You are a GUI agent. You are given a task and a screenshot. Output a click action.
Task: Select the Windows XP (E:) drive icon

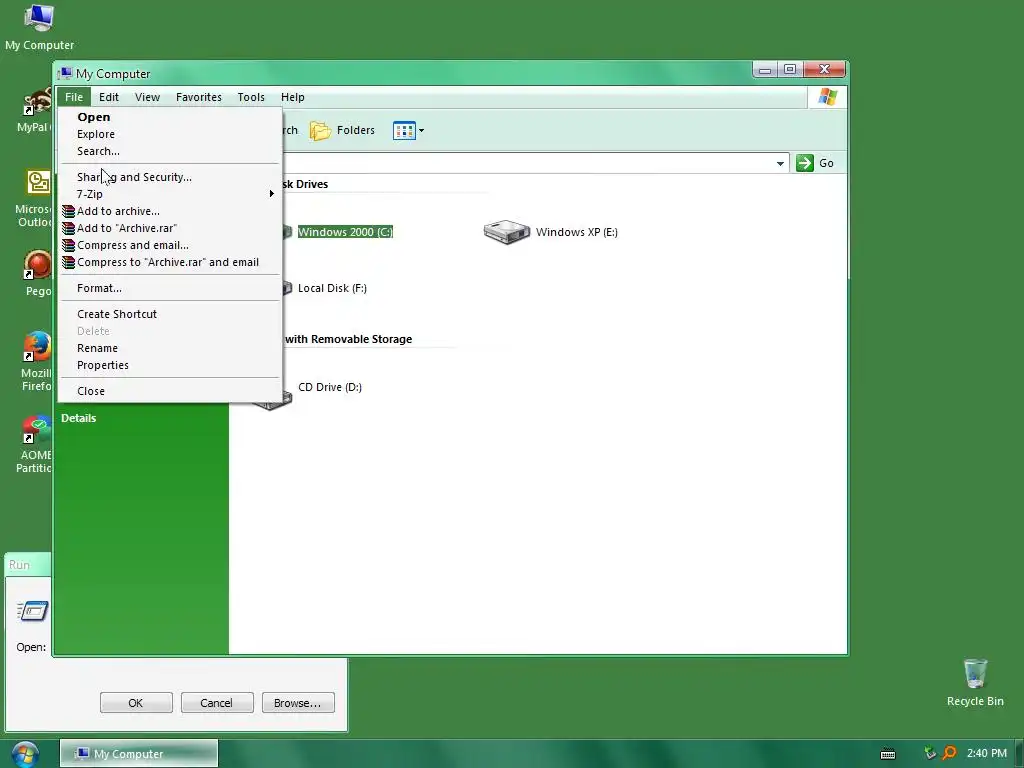coord(507,232)
